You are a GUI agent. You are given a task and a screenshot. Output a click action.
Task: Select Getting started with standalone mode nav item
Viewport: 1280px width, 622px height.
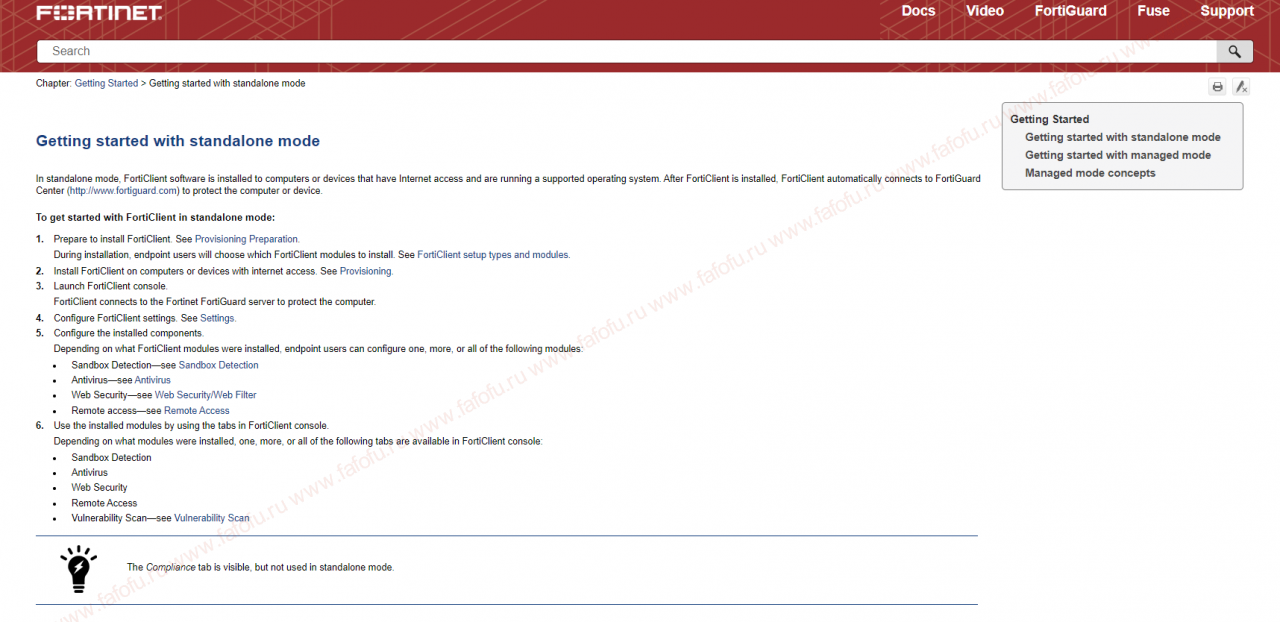click(x=1122, y=137)
